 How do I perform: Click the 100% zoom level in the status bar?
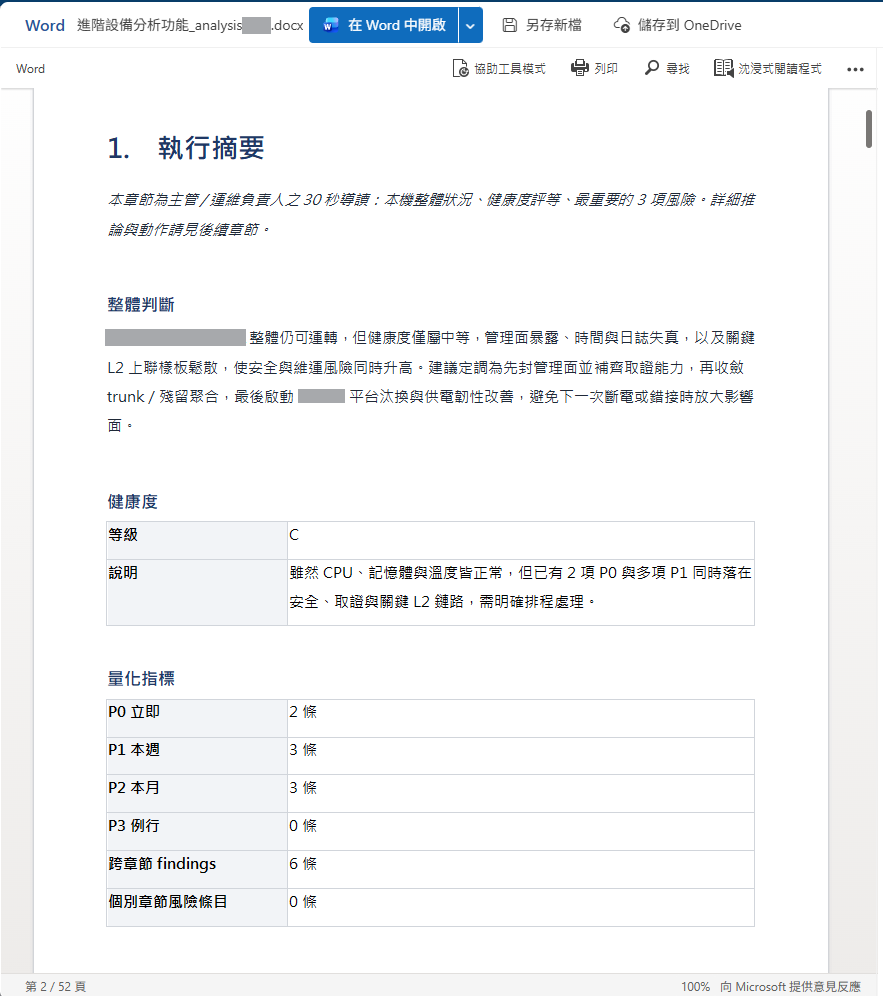click(x=696, y=986)
